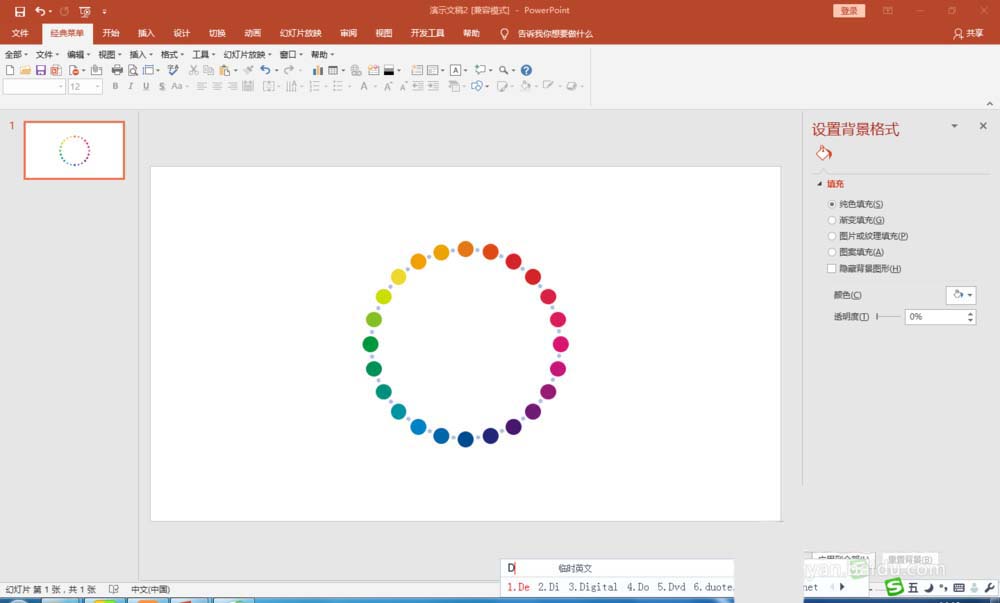Choose 图片或纹理填充(P) fill
Image resolution: width=1000 pixels, height=603 pixels.
click(832, 236)
